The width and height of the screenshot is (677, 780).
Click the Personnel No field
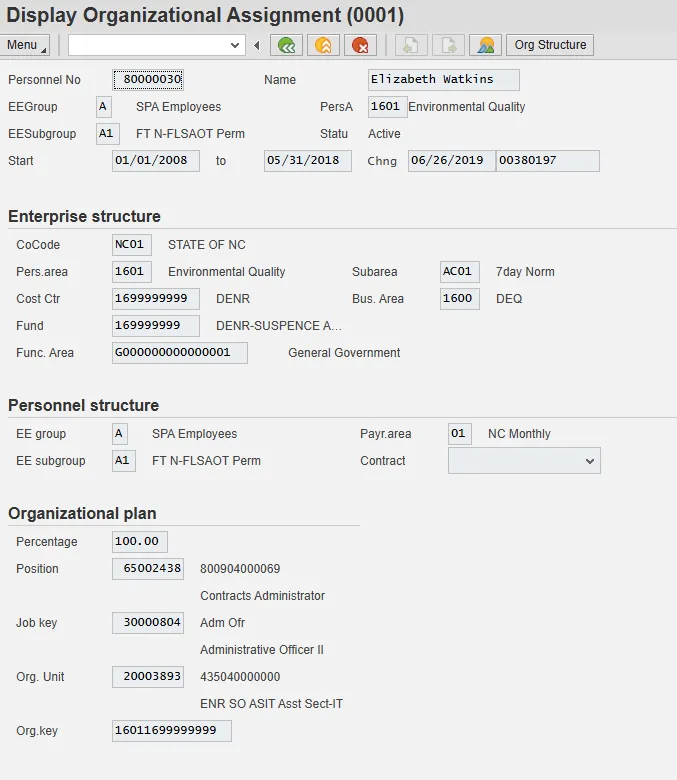coord(148,80)
